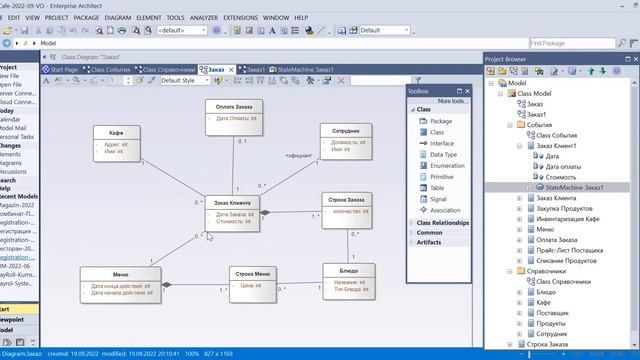Screen dimensions: 640x360
Task: Click the search icon next to Find Package
Action: 622,43
